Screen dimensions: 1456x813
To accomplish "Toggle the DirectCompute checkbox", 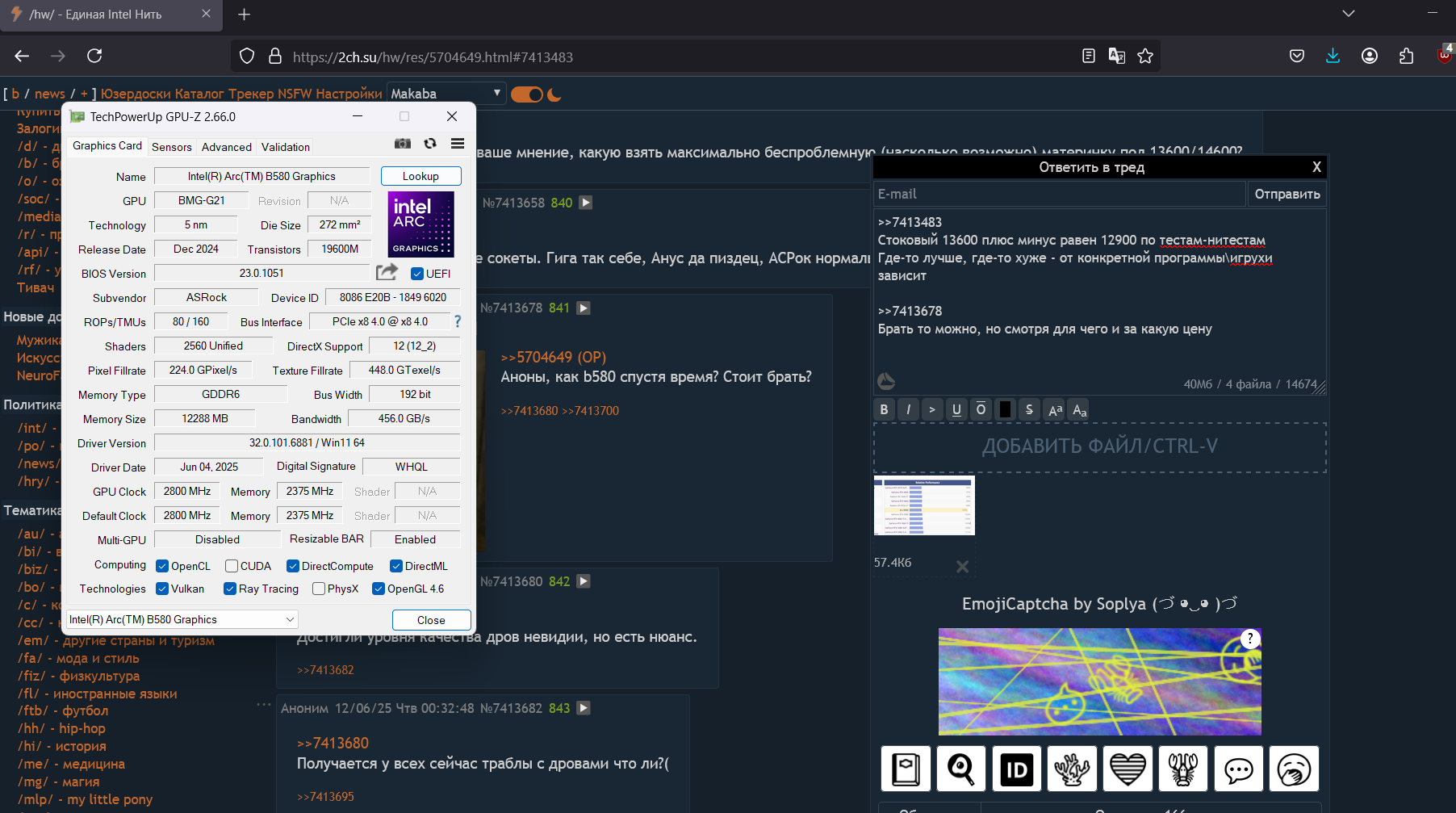I will [x=293, y=566].
